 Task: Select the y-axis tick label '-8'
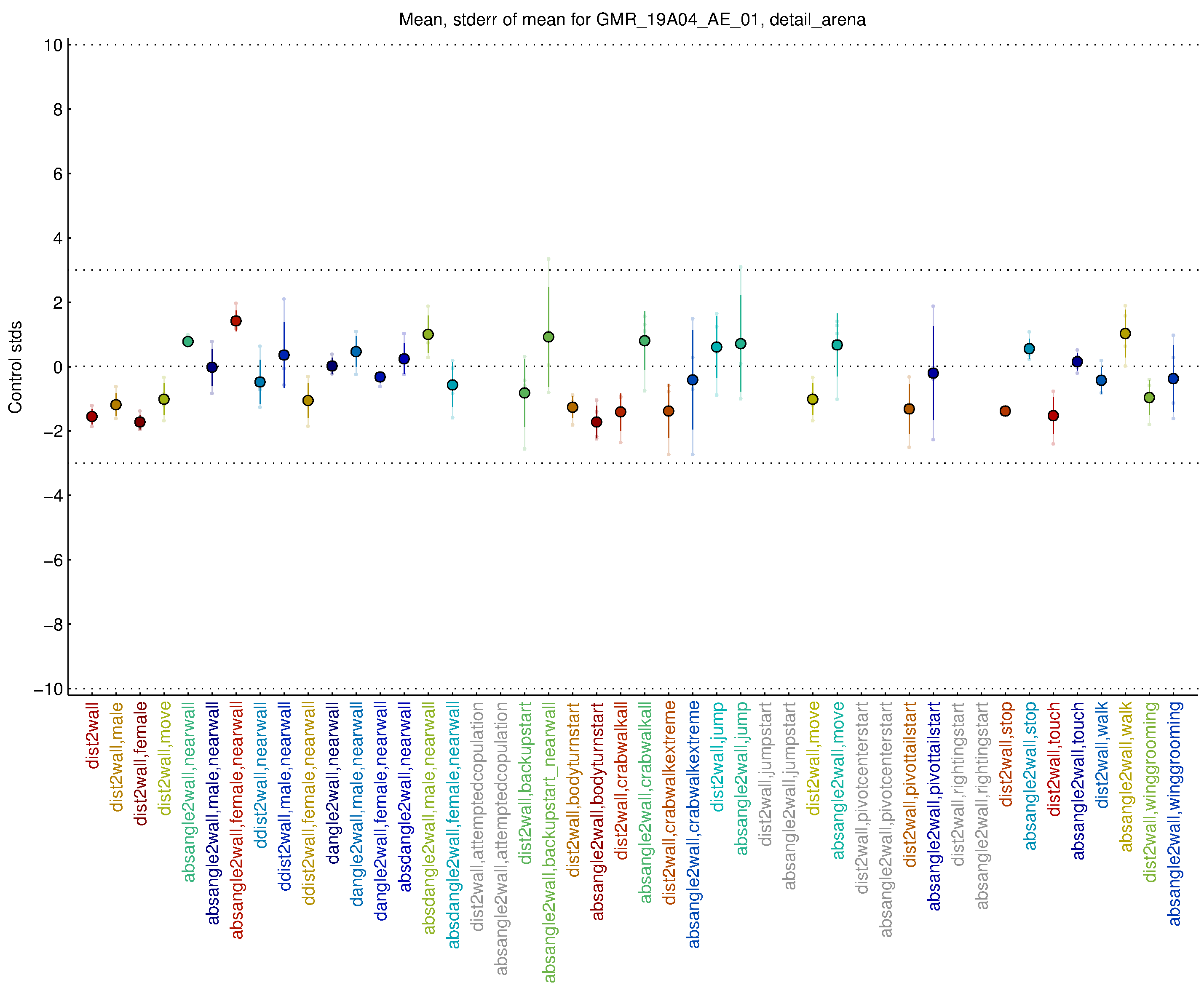coord(54,625)
